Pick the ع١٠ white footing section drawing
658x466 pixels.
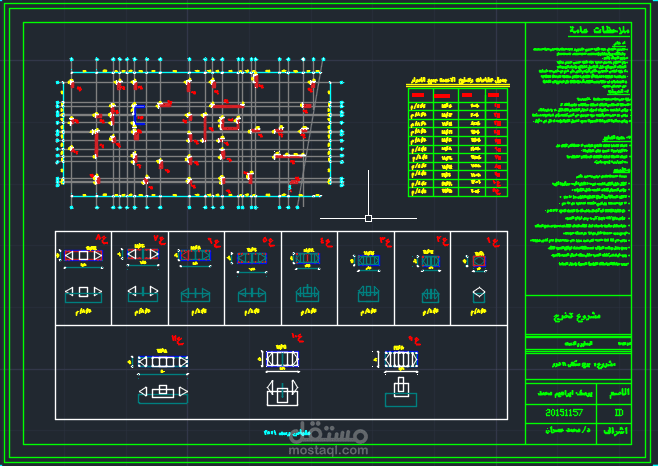click(x=282, y=393)
